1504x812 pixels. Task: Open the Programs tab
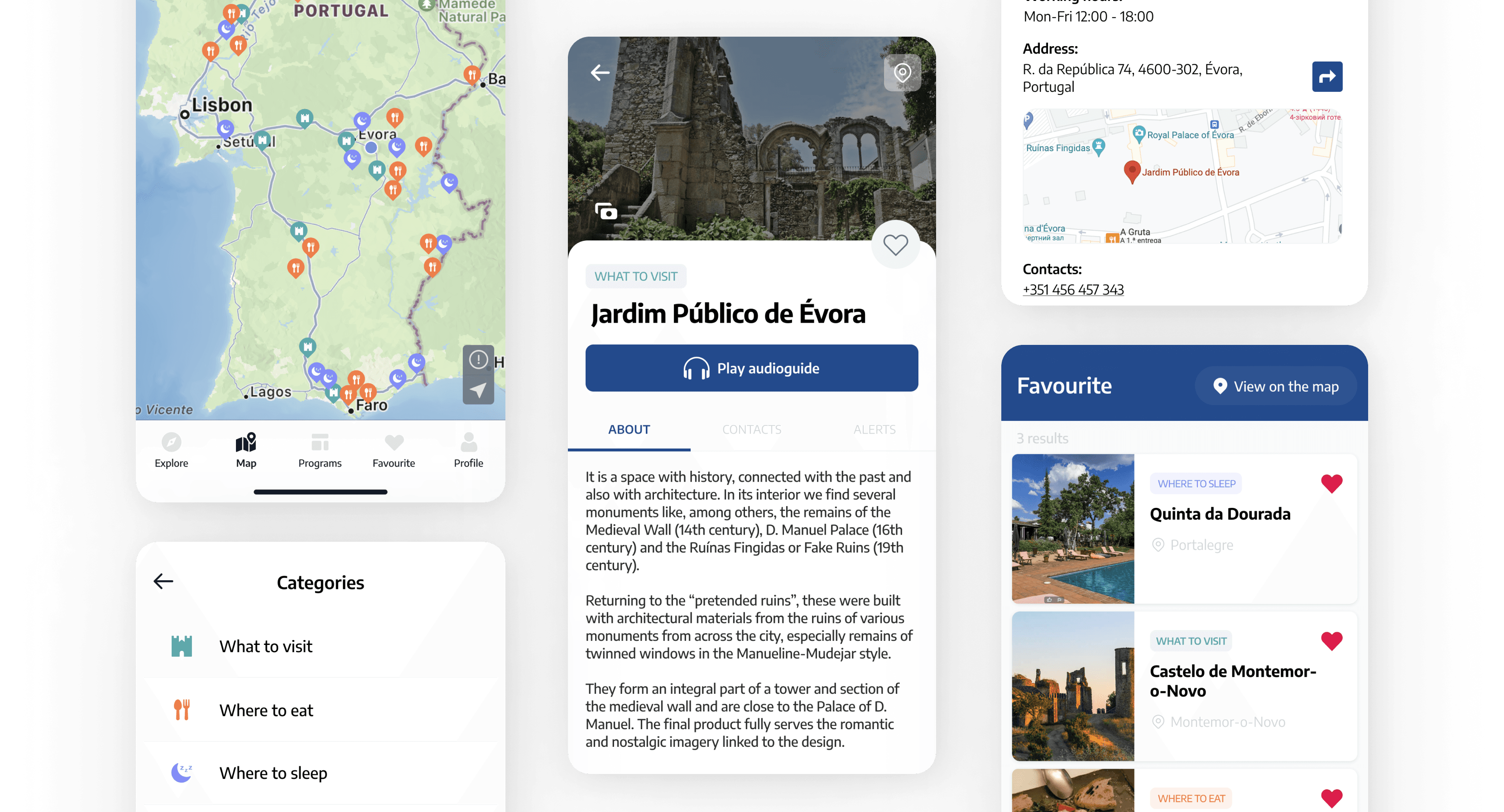coord(319,450)
